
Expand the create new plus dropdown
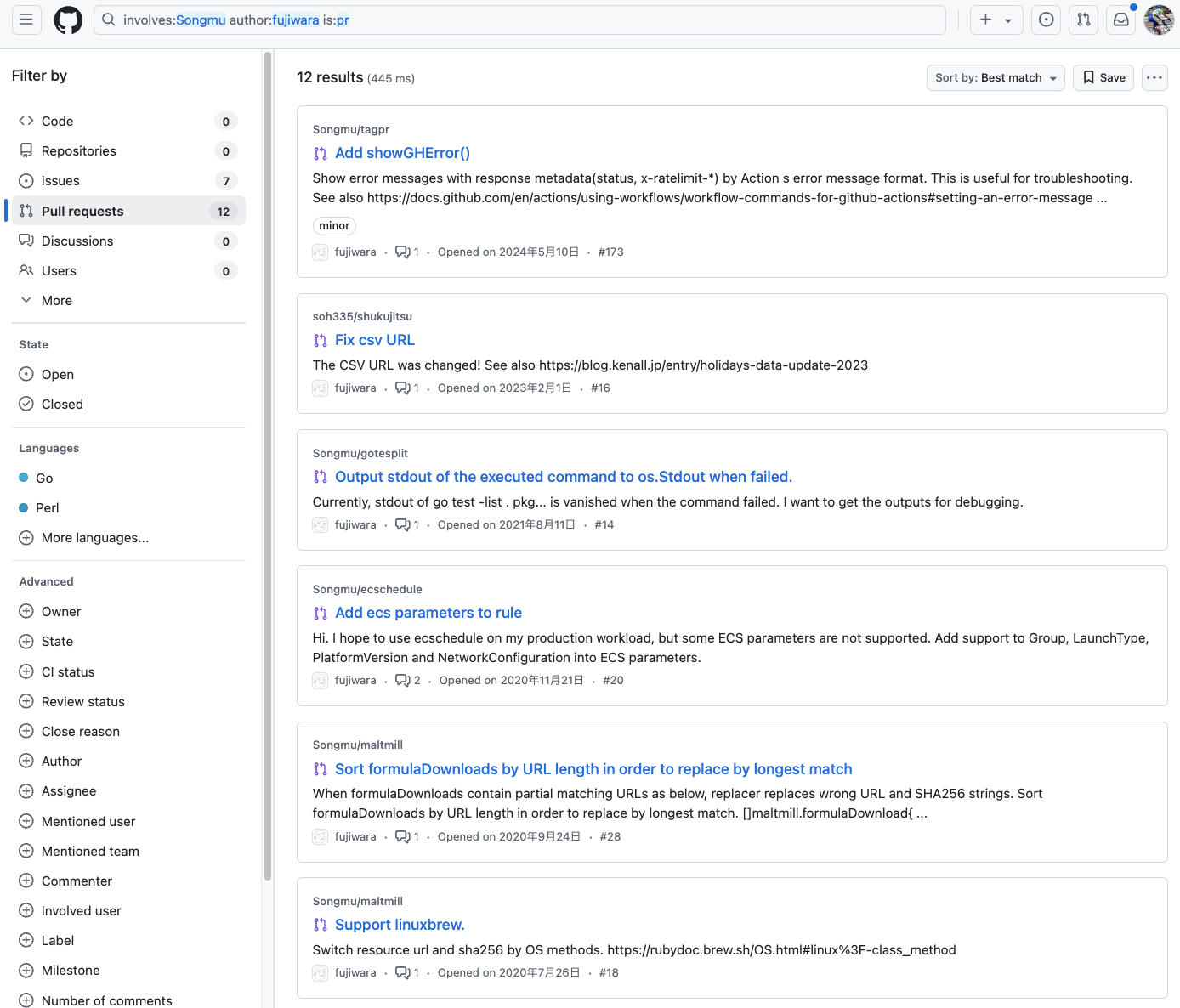click(x=996, y=20)
